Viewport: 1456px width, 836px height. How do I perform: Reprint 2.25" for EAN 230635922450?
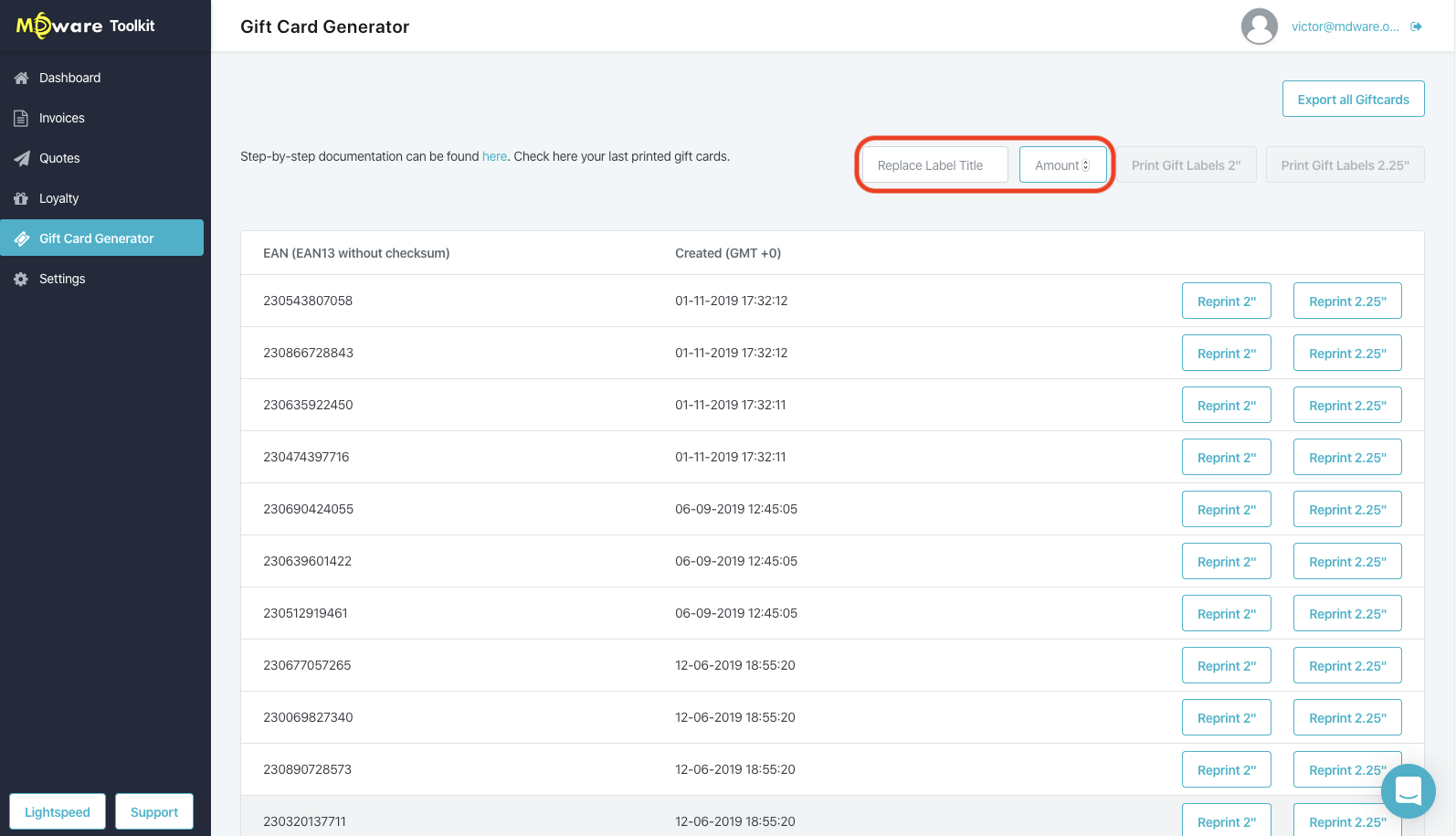1347,405
